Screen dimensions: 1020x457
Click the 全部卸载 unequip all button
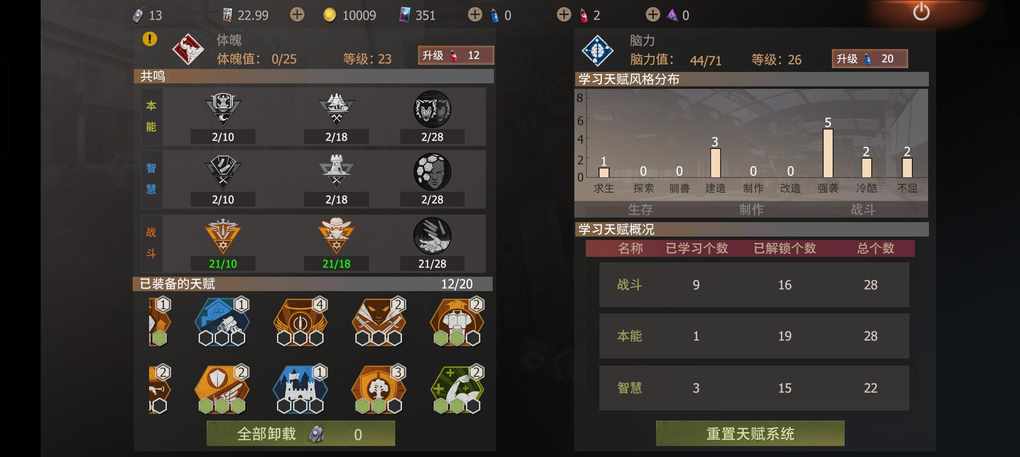(301, 434)
